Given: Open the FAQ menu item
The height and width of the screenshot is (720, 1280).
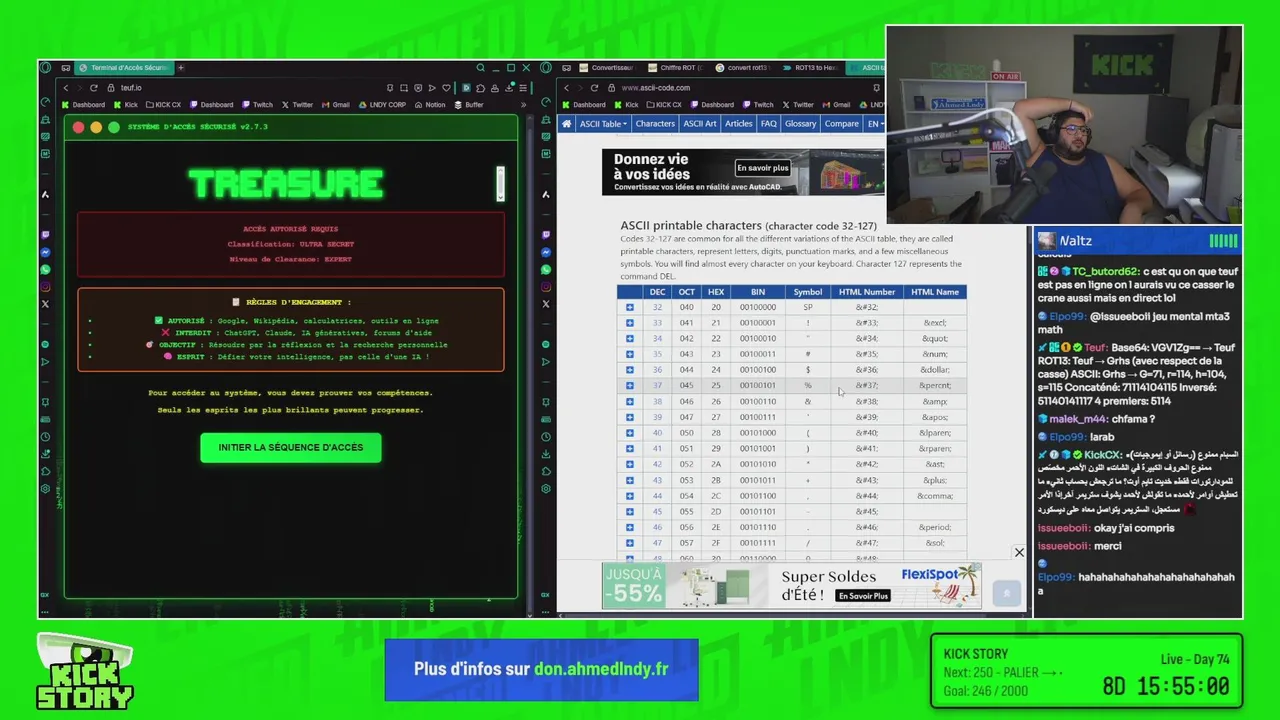Looking at the screenshot, I should [768, 124].
